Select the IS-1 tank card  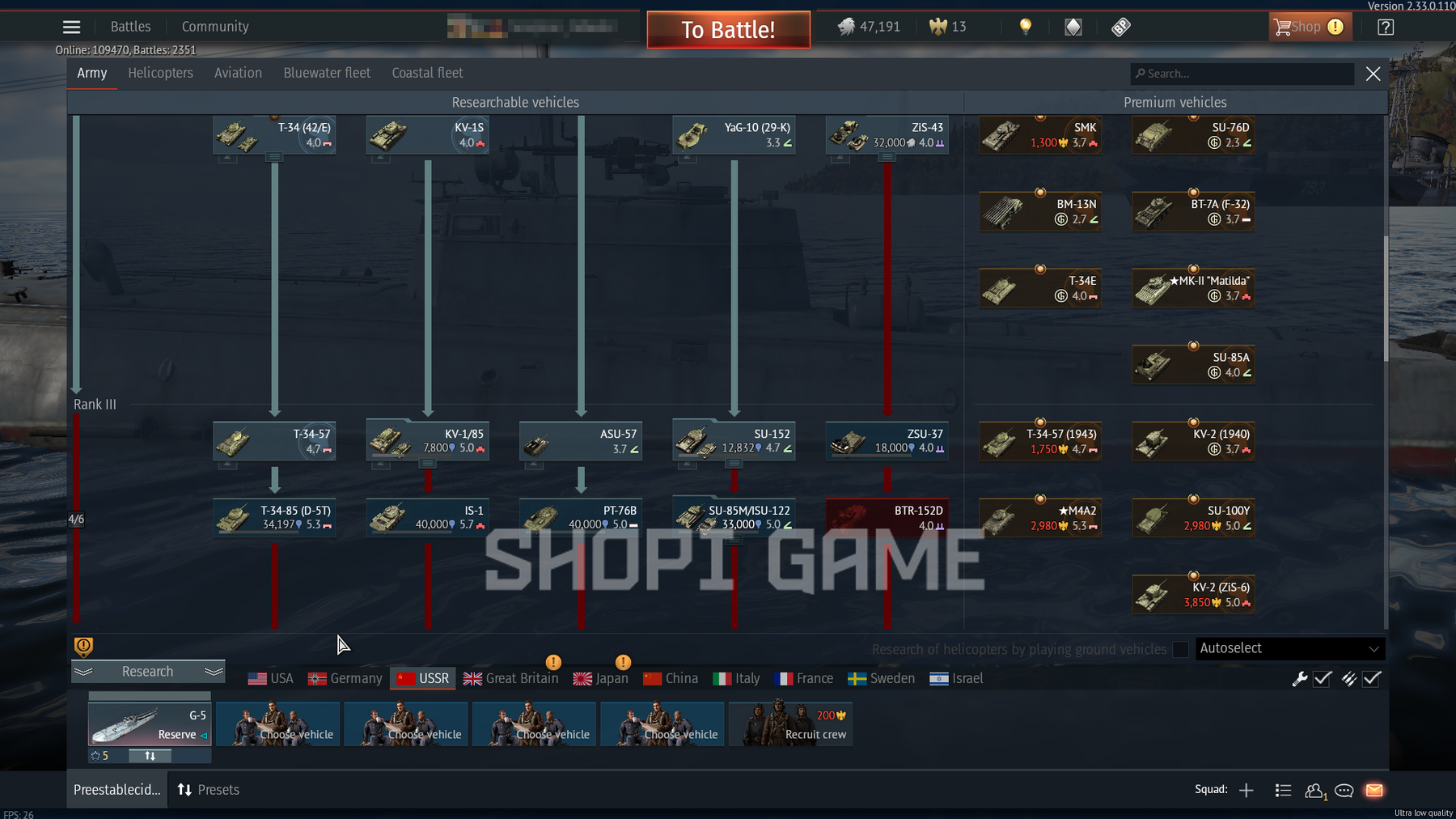[x=427, y=518]
